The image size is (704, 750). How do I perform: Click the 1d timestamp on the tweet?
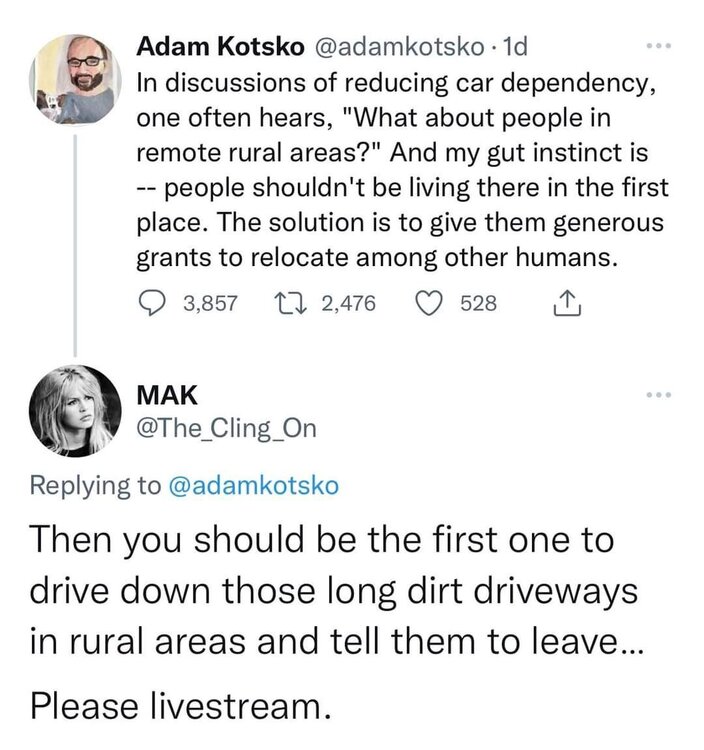coord(519,47)
